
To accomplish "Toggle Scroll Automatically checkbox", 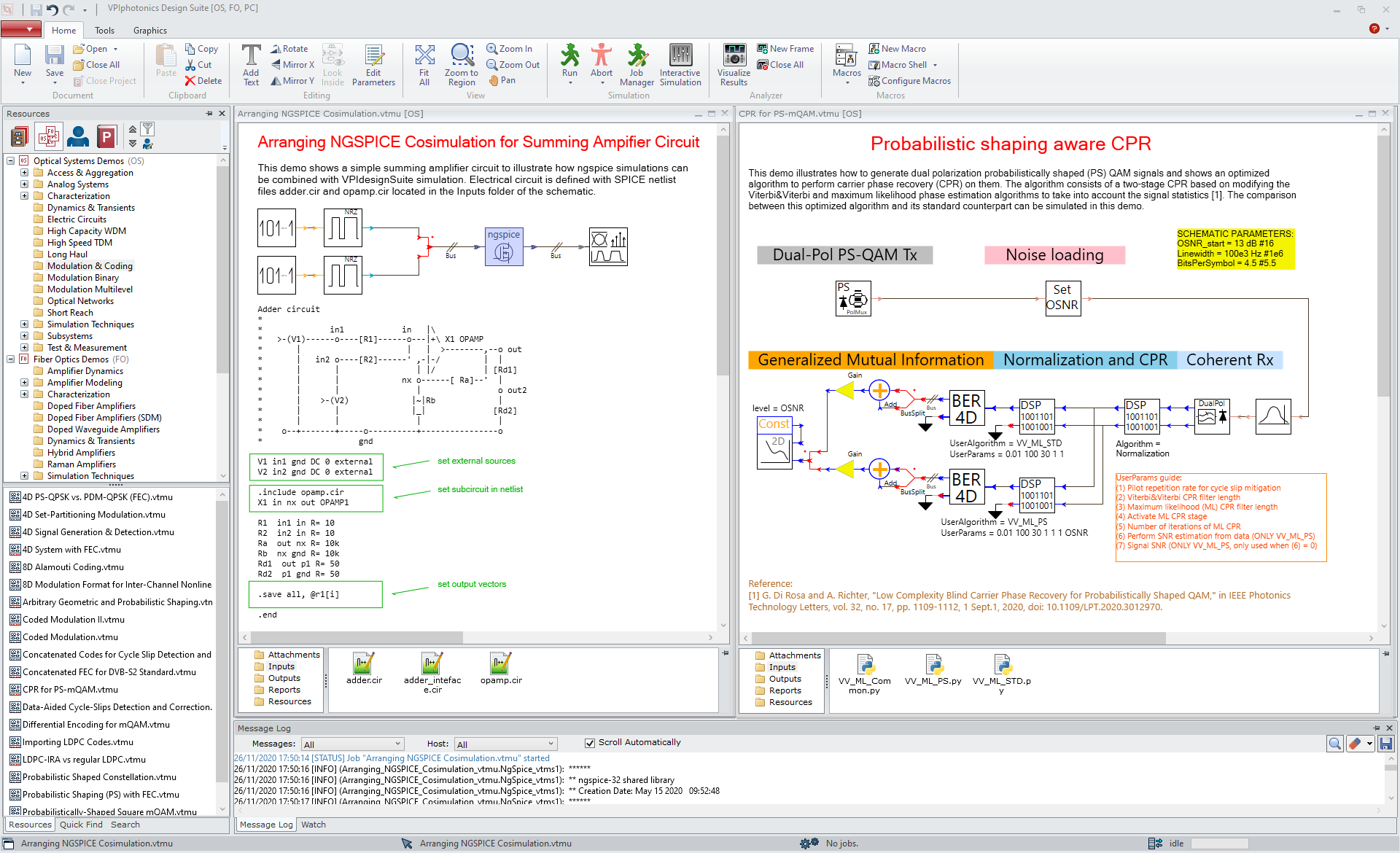I will [589, 743].
